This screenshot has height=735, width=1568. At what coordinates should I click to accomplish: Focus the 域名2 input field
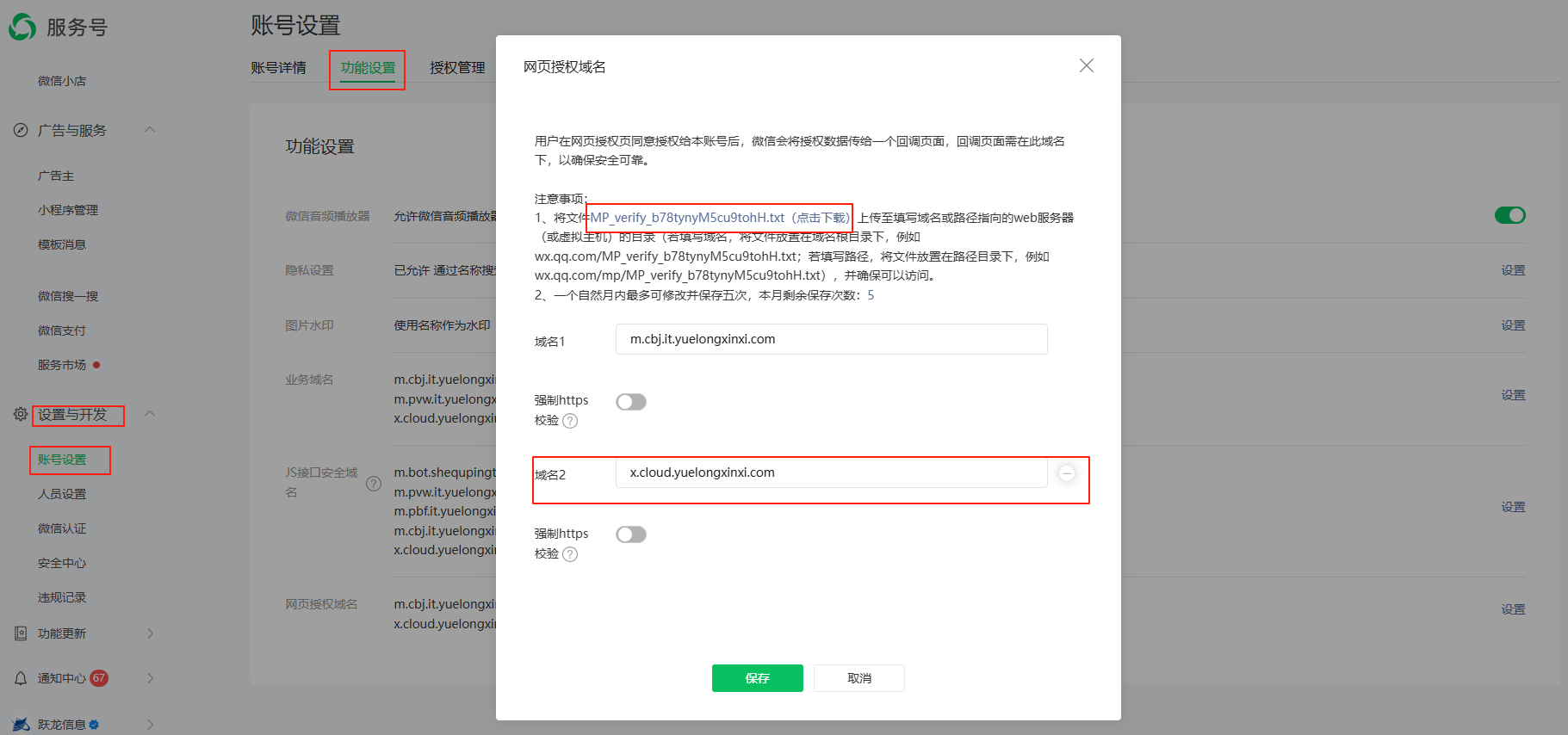(x=832, y=472)
